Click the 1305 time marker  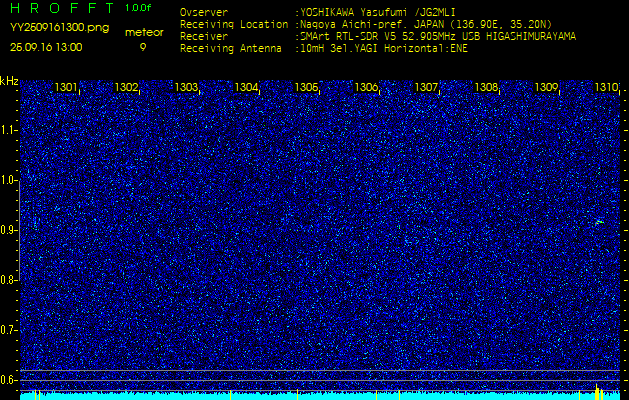[307, 88]
